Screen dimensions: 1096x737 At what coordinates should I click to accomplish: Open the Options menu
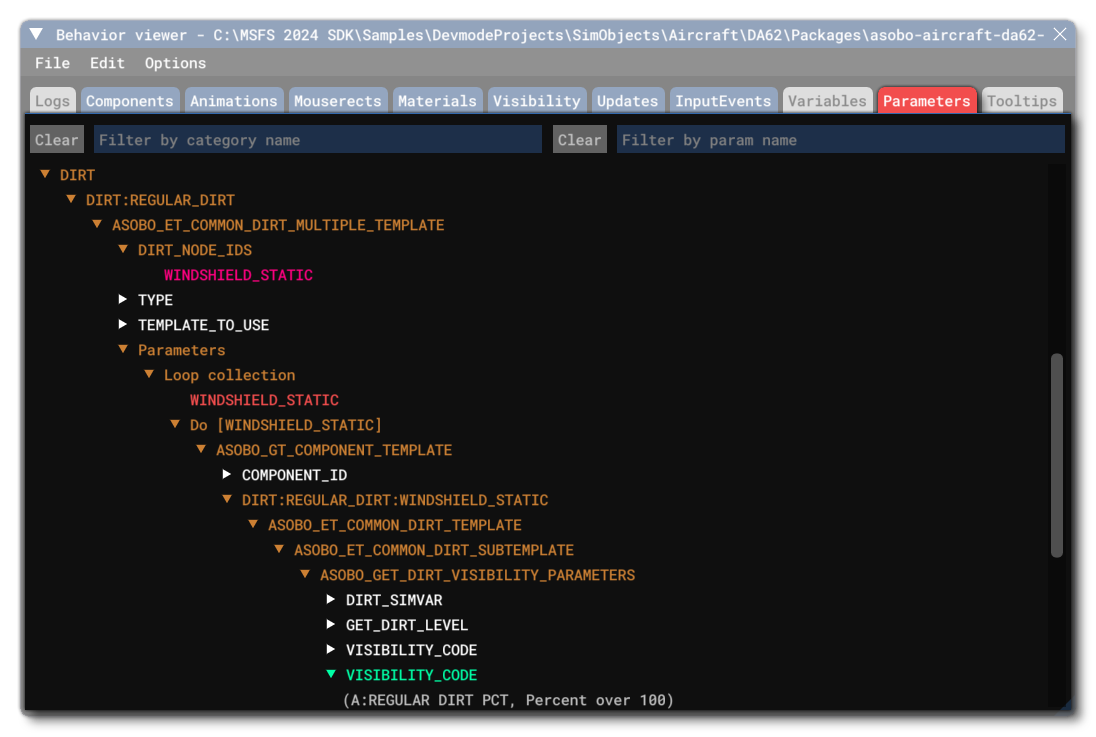pyautogui.click(x=175, y=63)
